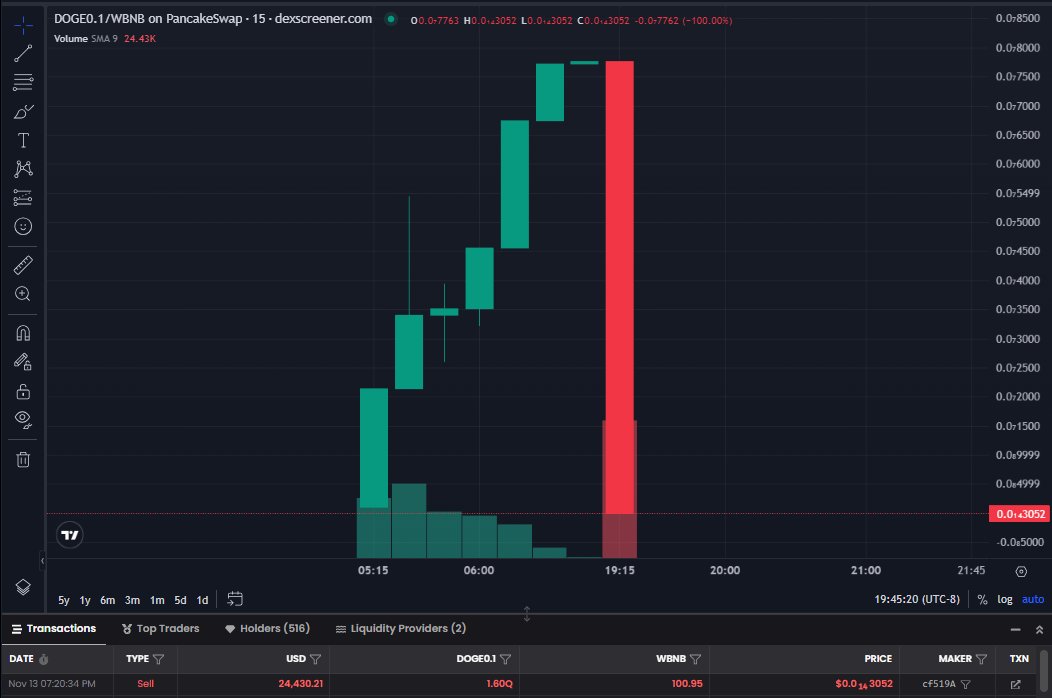Open chart settings via gear icon
This screenshot has width=1052, height=698.
[1021, 571]
